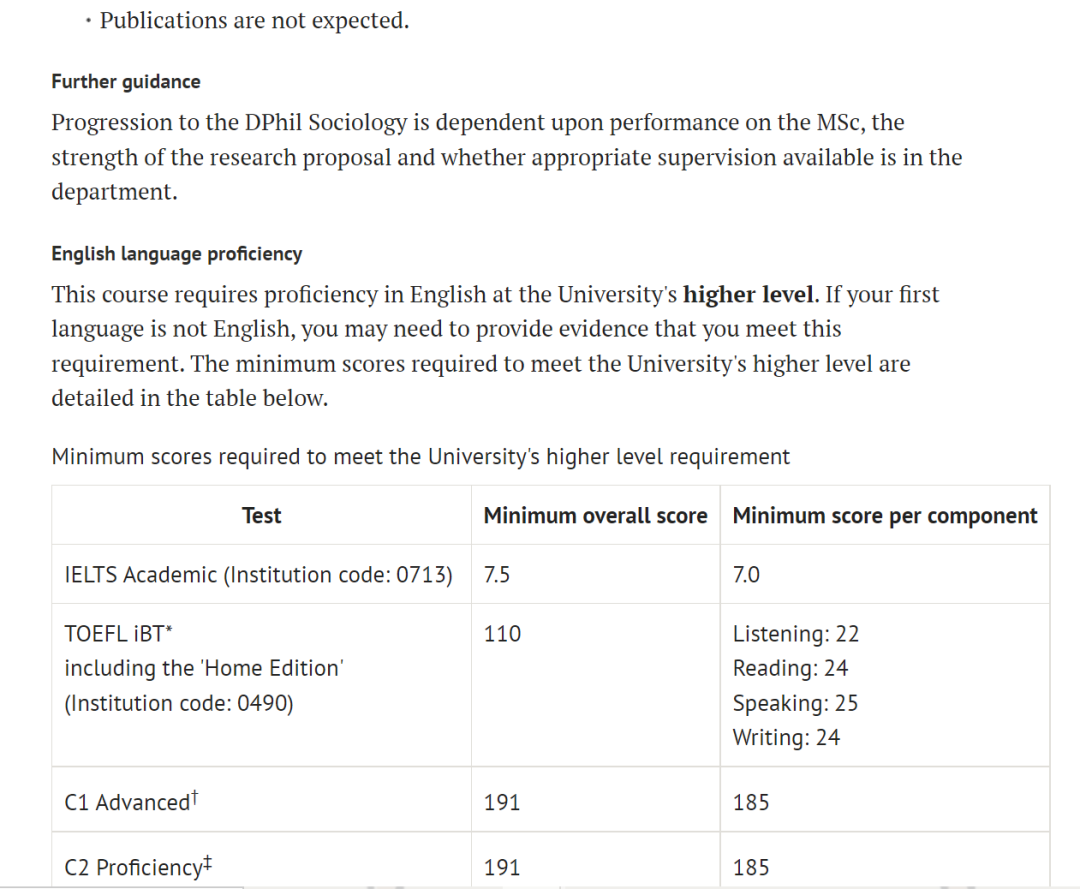
Task: Click the 'Further guidance' heading
Action: point(126,82)
